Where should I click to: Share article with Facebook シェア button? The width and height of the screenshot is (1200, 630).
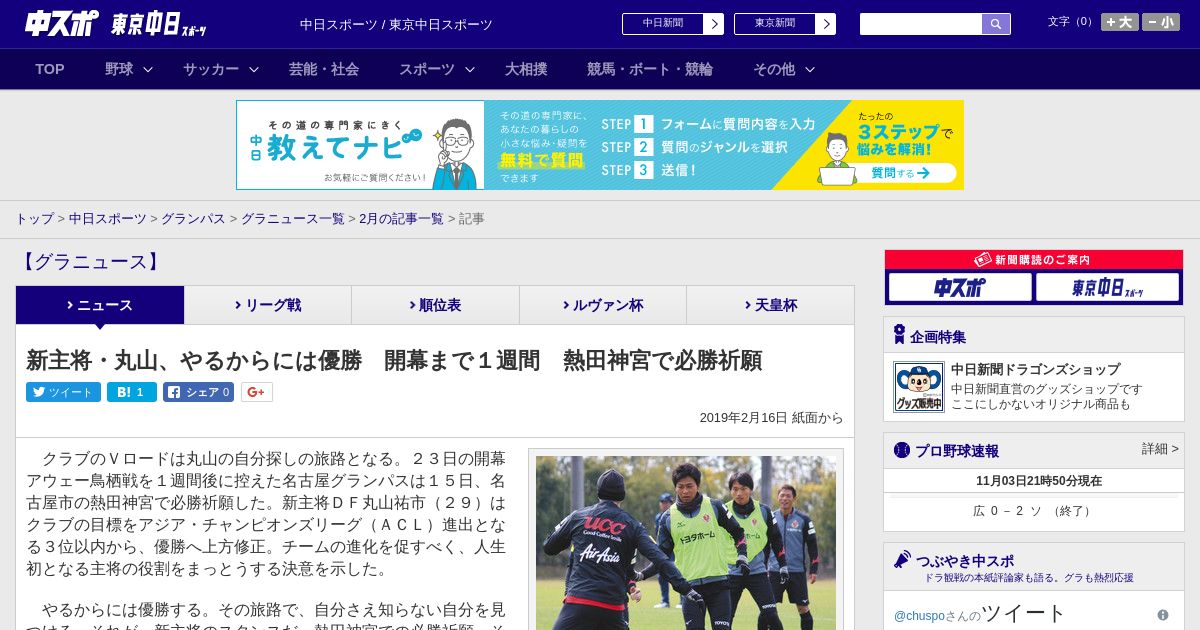click(199, 392)
